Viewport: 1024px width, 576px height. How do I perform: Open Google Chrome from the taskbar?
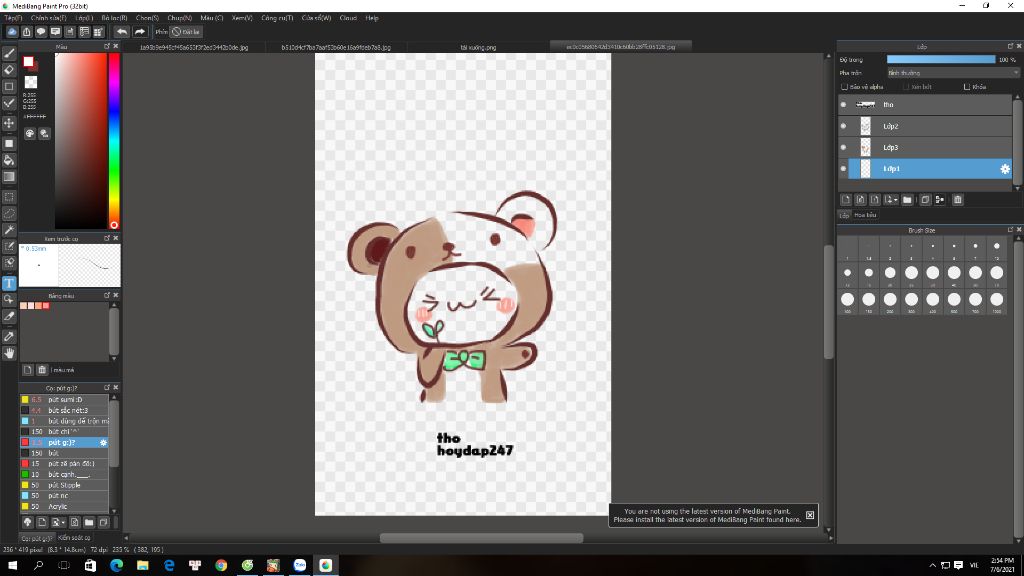click(221, 566)
